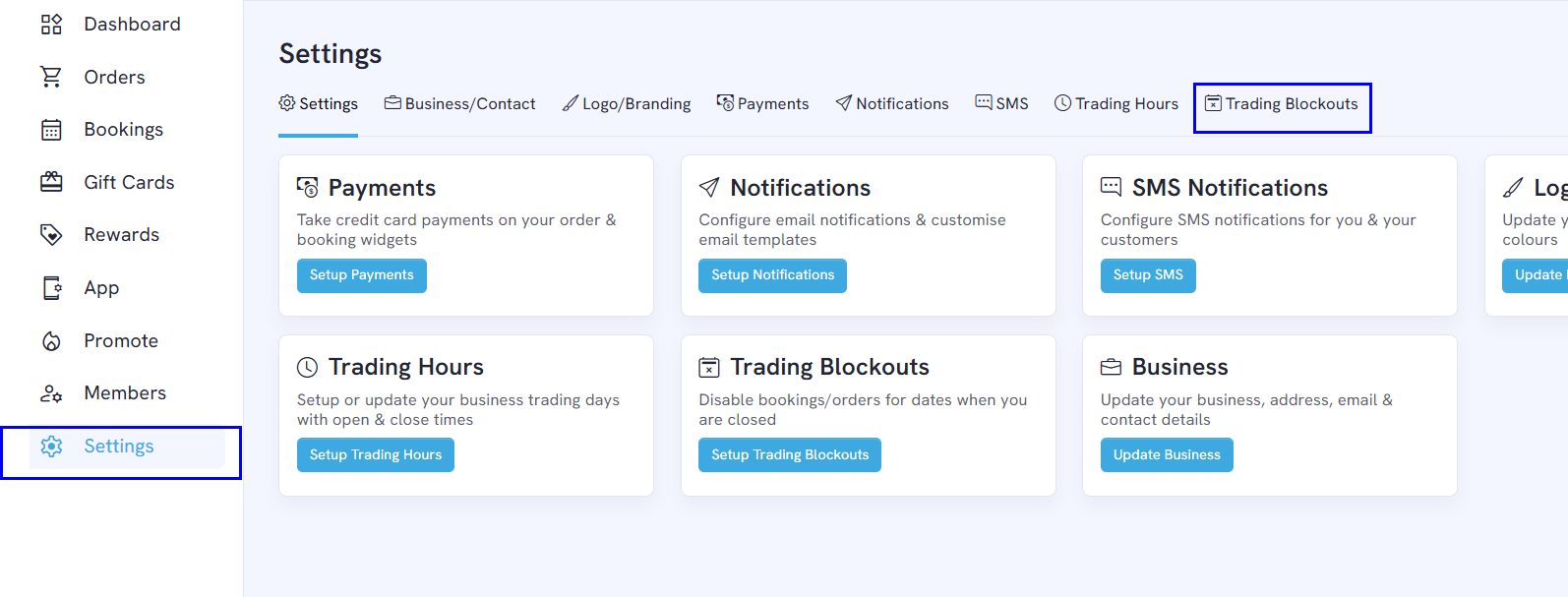This screenshot has height=597, width=1568.
Task: Go to the Notifications tab
Action: 892,104
